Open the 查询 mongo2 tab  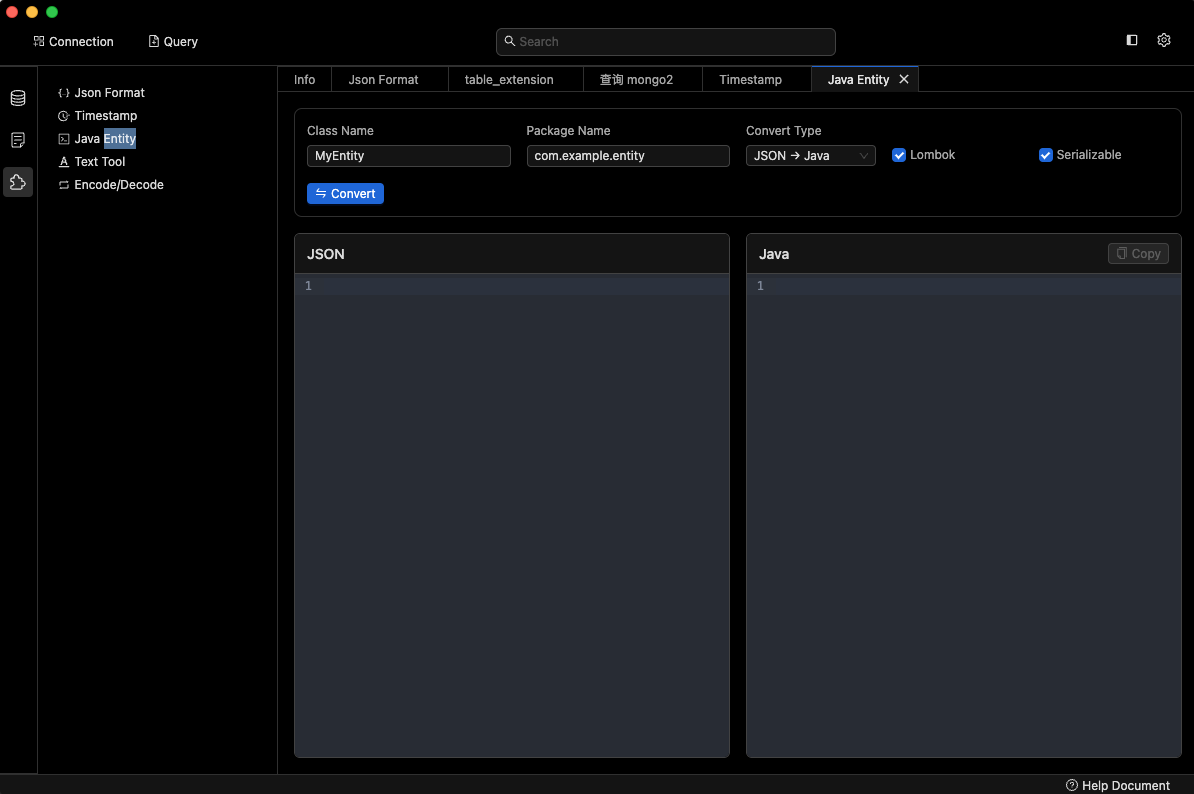636,79
